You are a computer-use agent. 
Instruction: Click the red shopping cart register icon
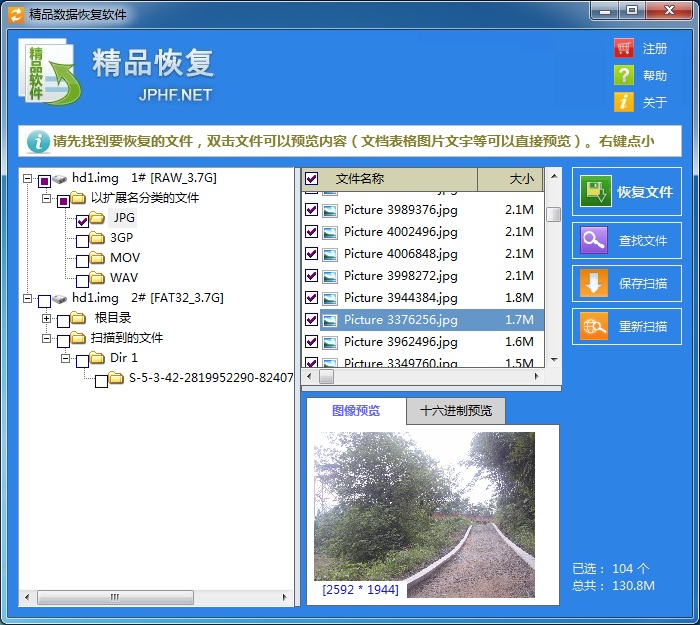click(624, 48)
